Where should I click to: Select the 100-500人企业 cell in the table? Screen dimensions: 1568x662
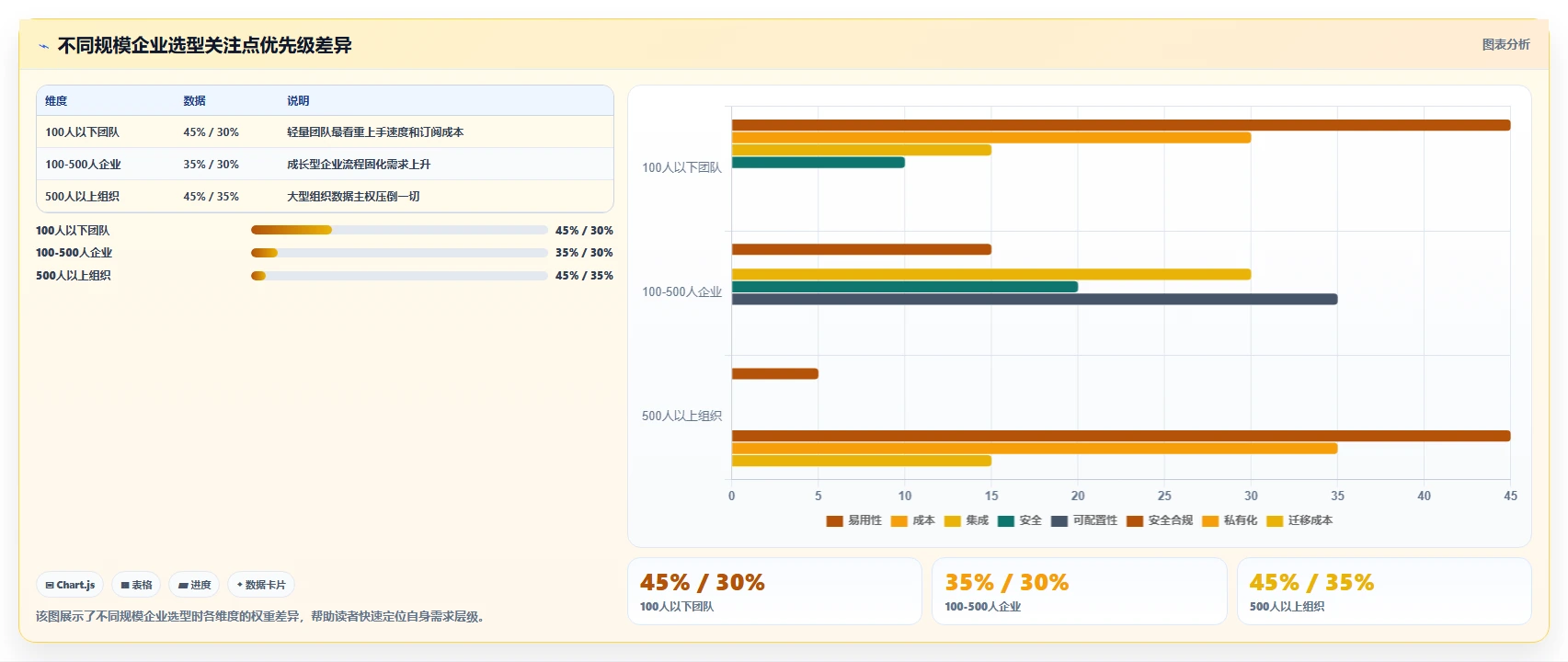pos(83,165)
